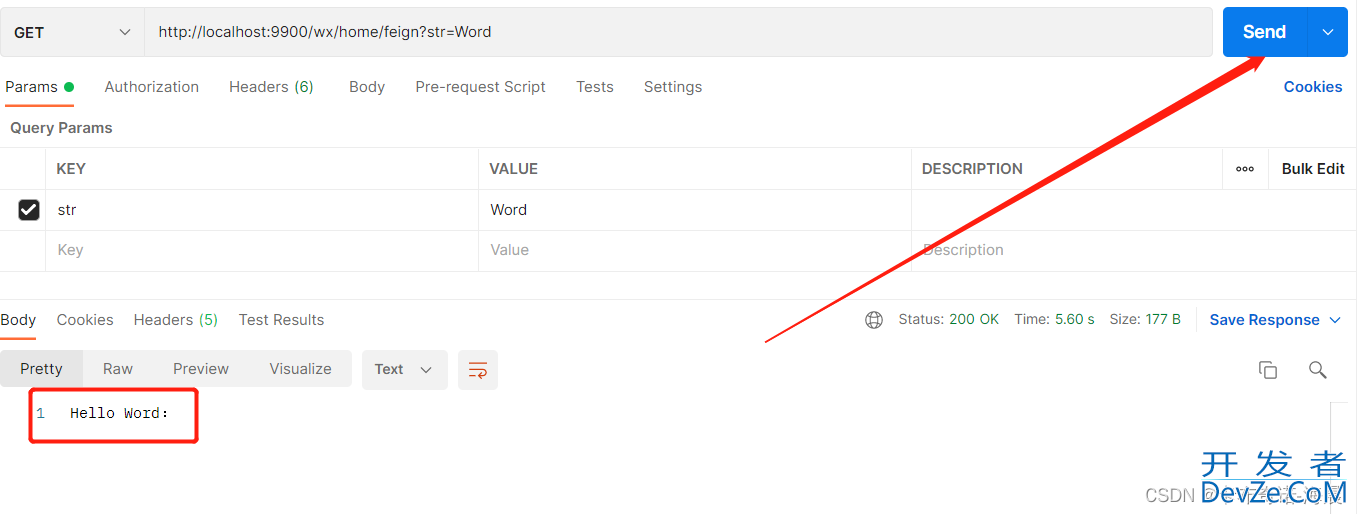Open the Settings tab
Screen dimensions: 1357x514
[x=673, y=87]
